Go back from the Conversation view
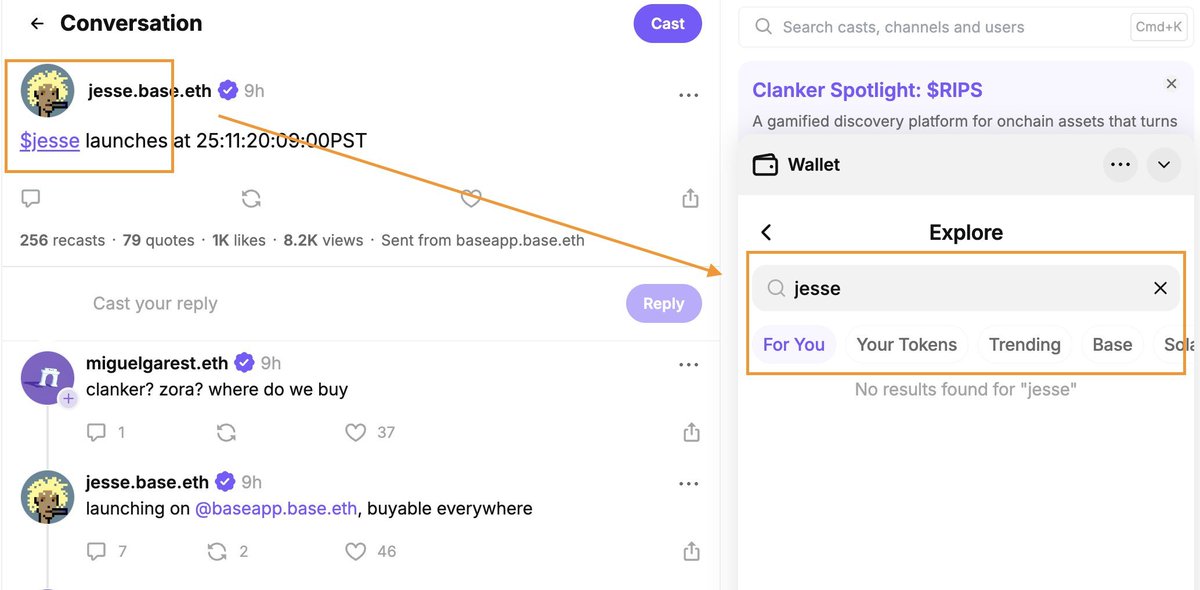1200x590 pixels. 37,24
